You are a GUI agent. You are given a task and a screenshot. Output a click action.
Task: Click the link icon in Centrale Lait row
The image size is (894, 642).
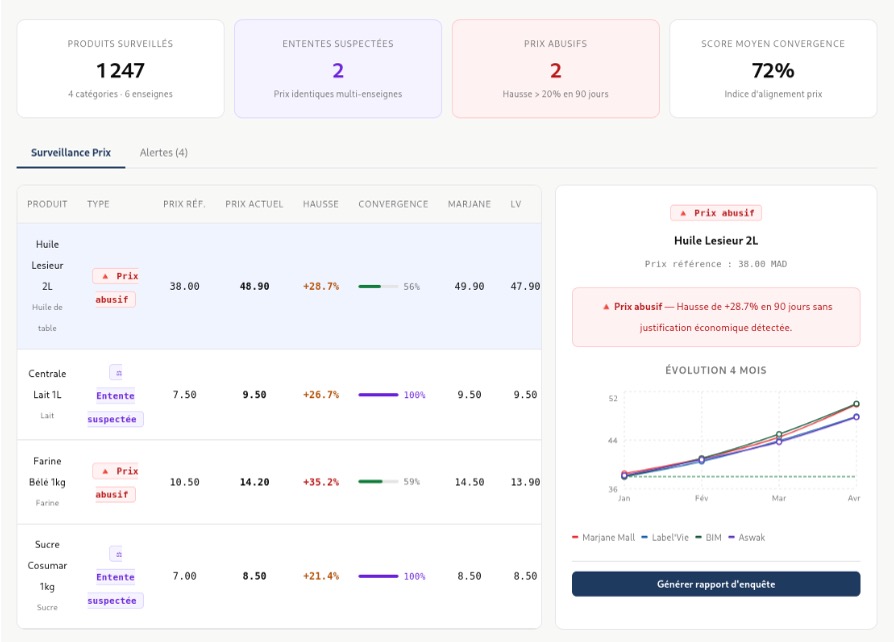(x=118, y=372)
